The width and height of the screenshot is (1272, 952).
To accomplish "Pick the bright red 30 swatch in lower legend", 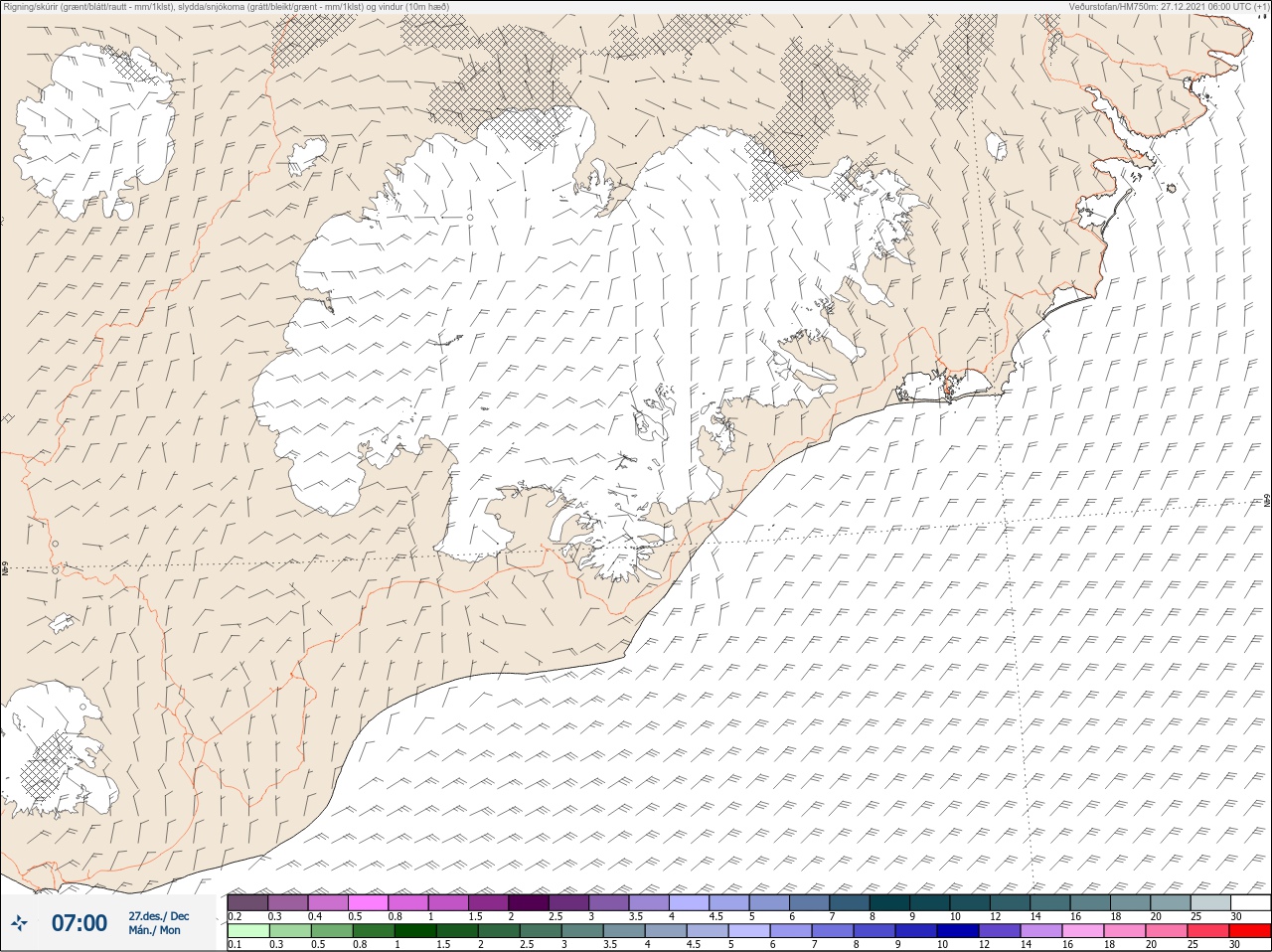I will (1249, 931).
